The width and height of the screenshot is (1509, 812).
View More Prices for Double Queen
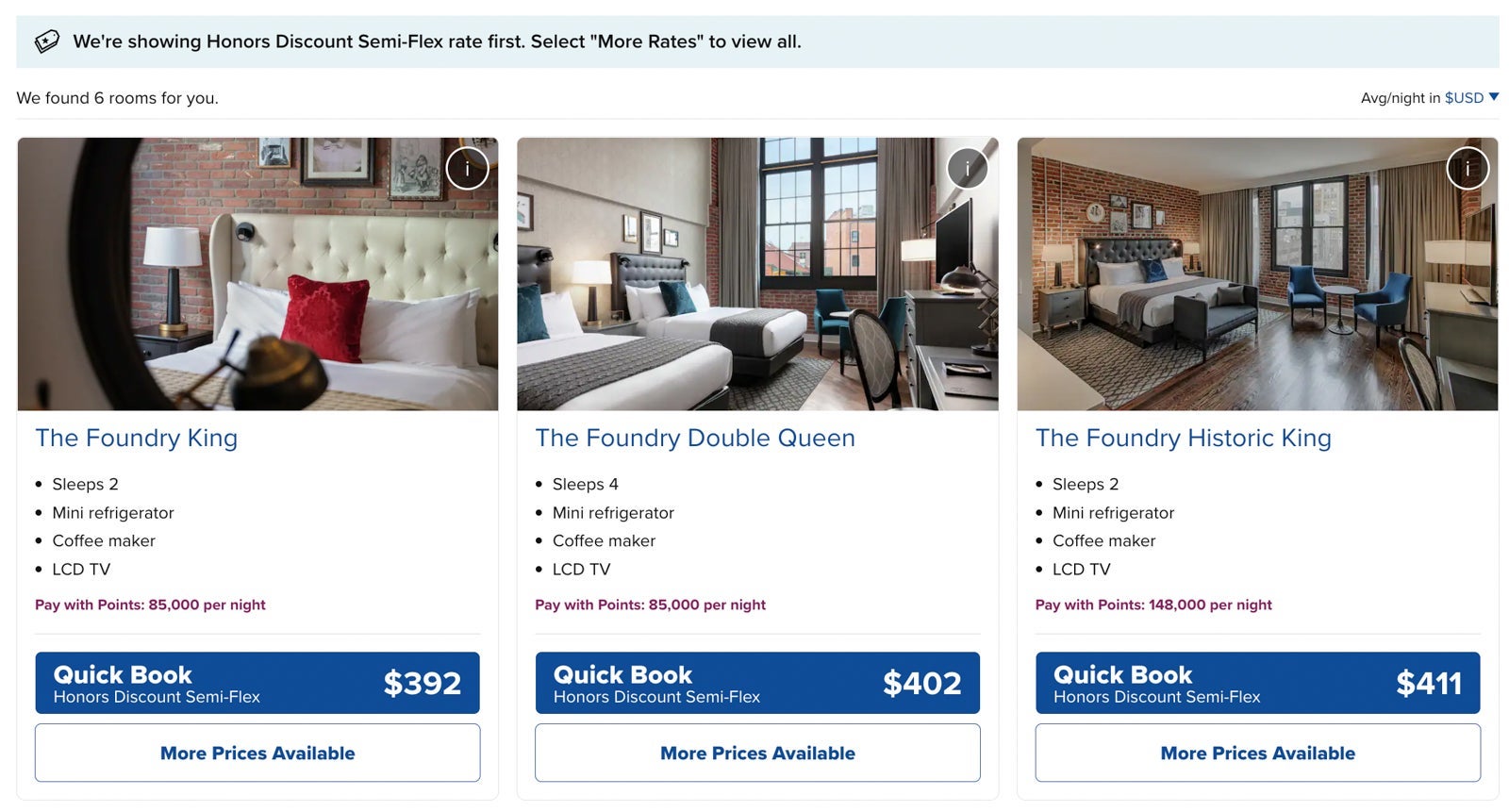click(757, 753)
